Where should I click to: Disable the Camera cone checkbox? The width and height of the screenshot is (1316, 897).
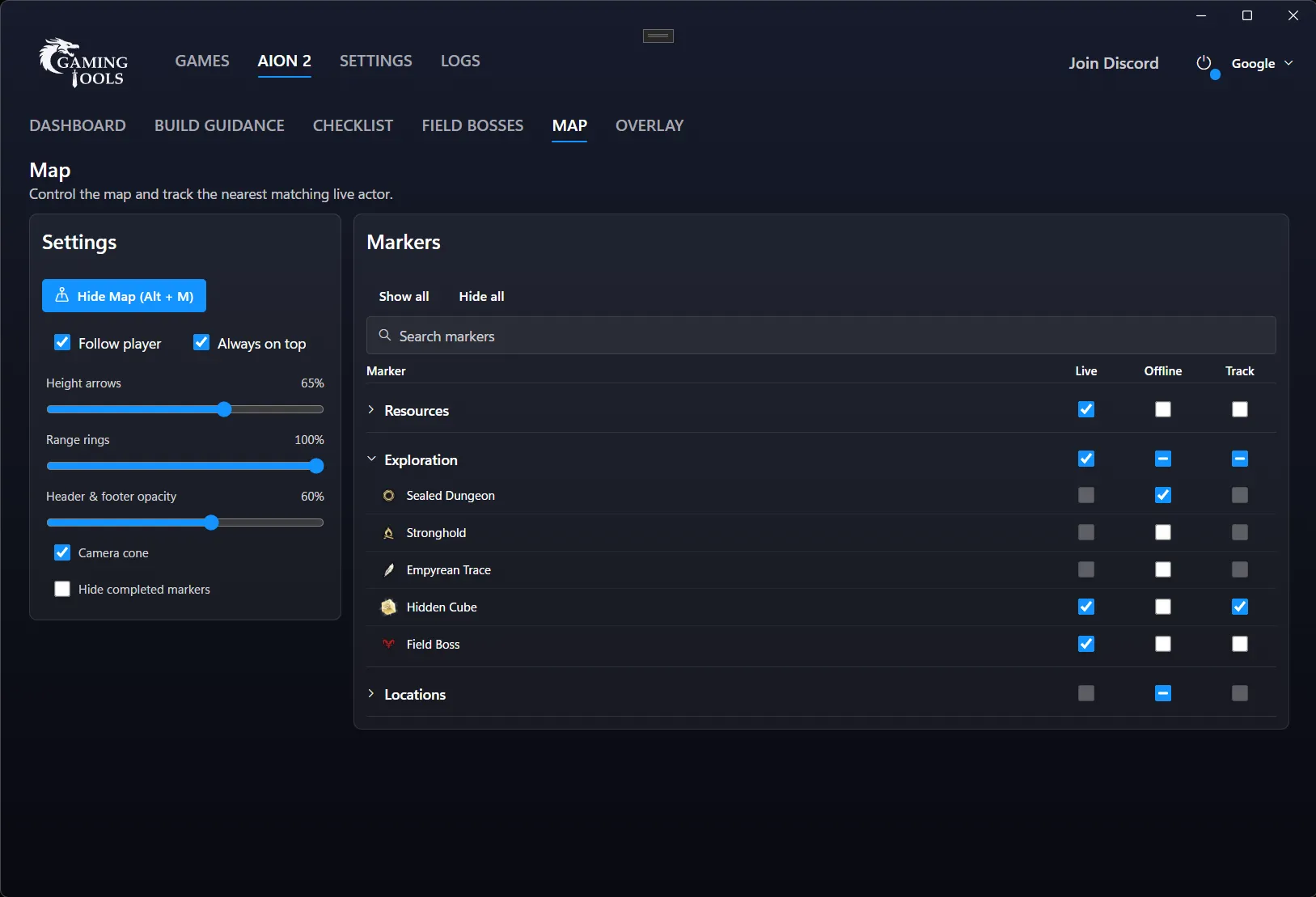pyautogui.click(x=62, y=552)
